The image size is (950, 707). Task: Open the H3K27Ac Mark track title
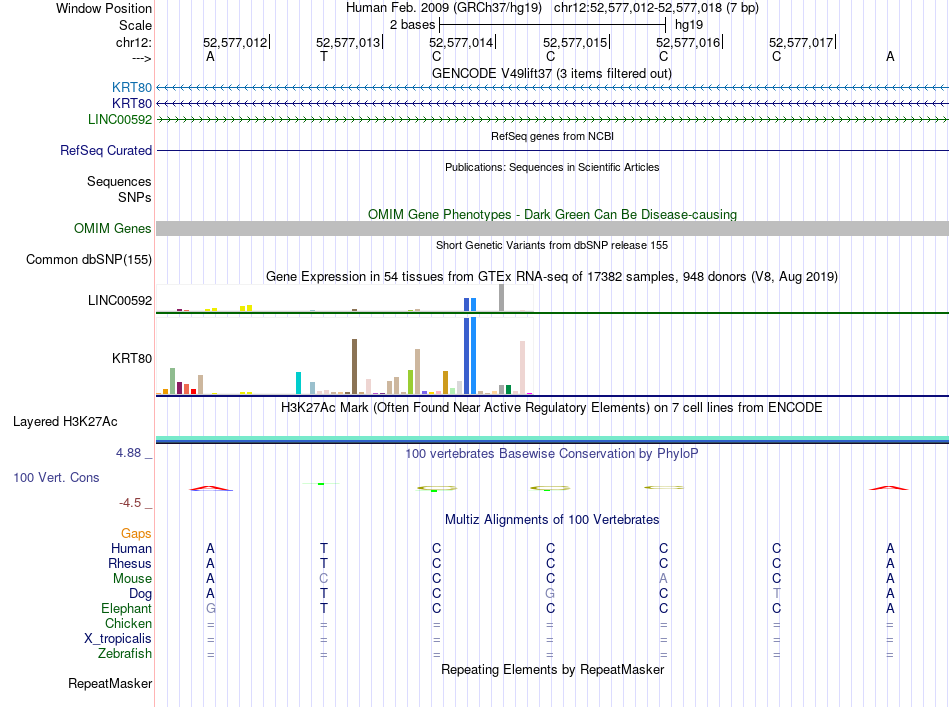(552, 407)
